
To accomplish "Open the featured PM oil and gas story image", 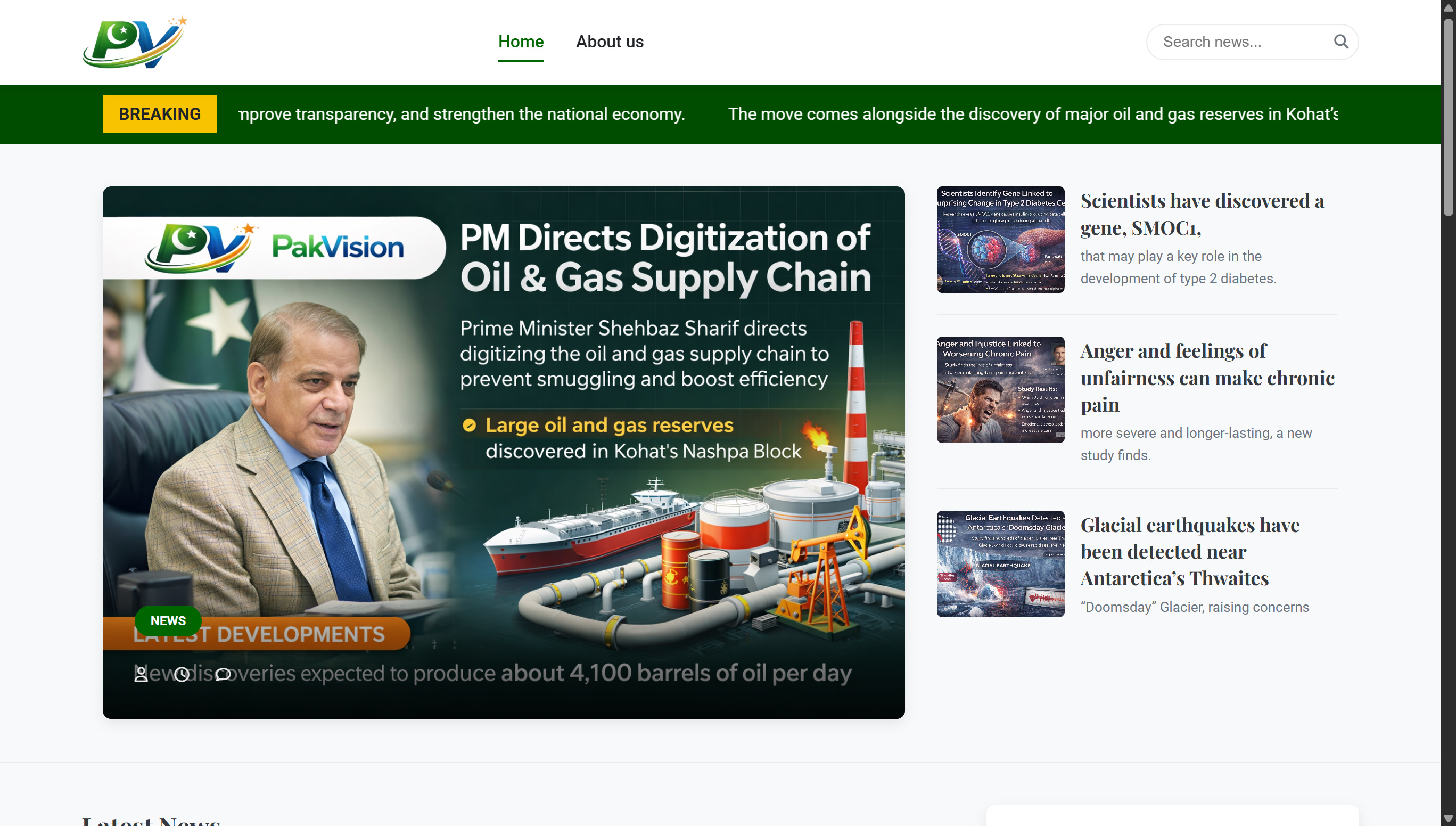I will (504, 452).
